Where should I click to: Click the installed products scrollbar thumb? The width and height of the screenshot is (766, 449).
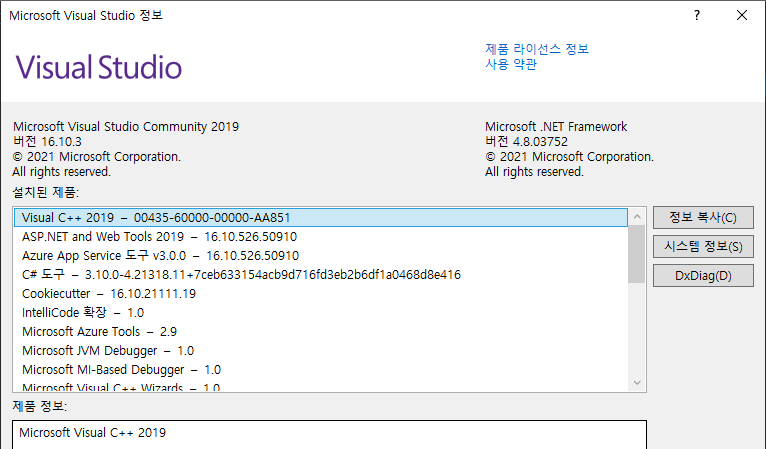[637, 254]
